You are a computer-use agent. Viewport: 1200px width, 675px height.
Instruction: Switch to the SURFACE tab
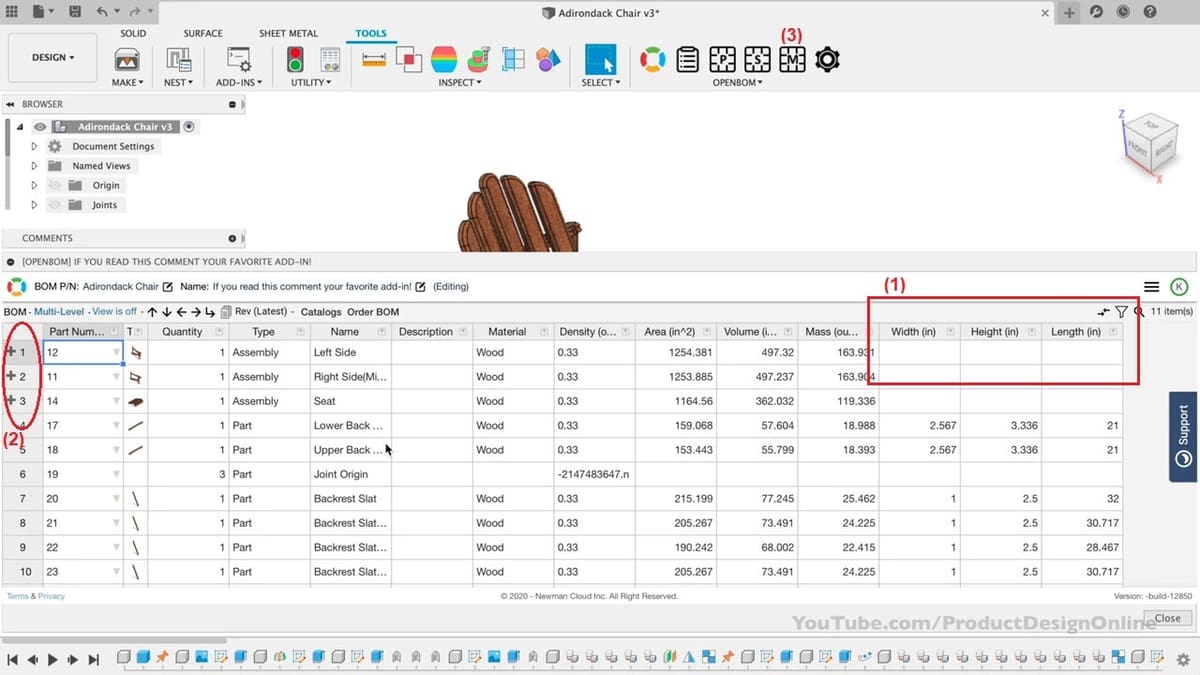click(x=203, y=33)
